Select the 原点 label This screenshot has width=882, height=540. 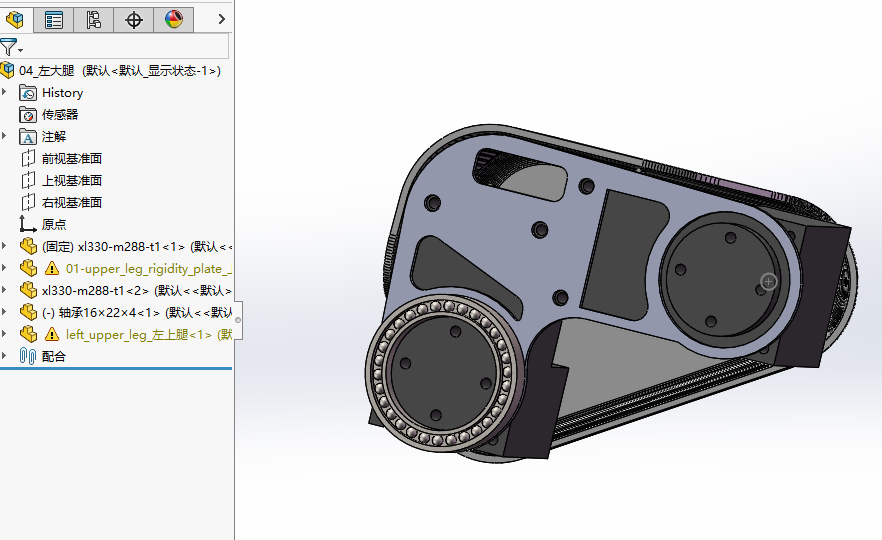pyautogui.click(x=54, y=224)
